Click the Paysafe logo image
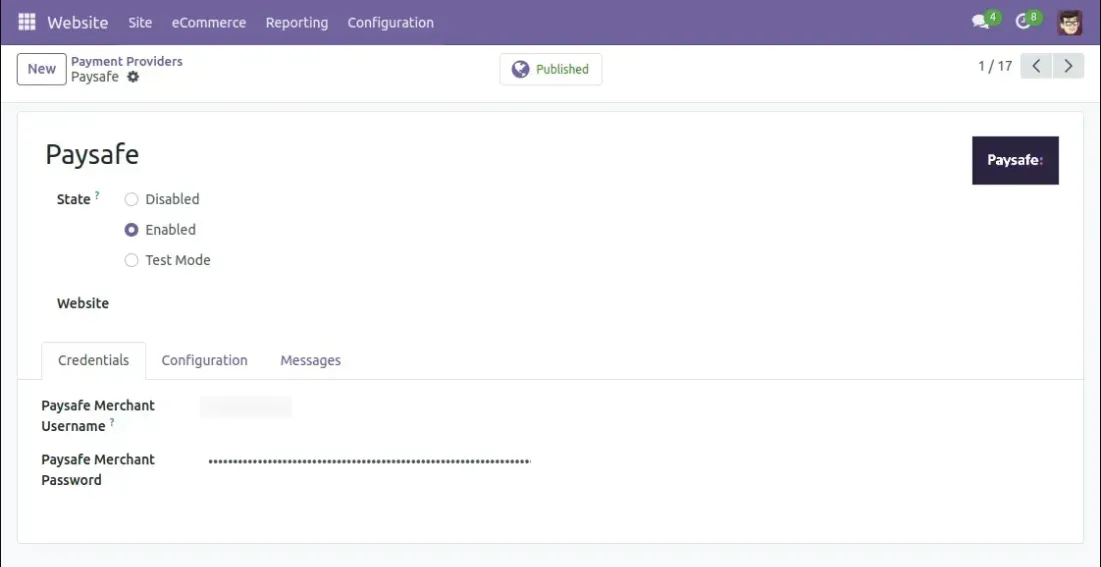 click(1015, 160)
